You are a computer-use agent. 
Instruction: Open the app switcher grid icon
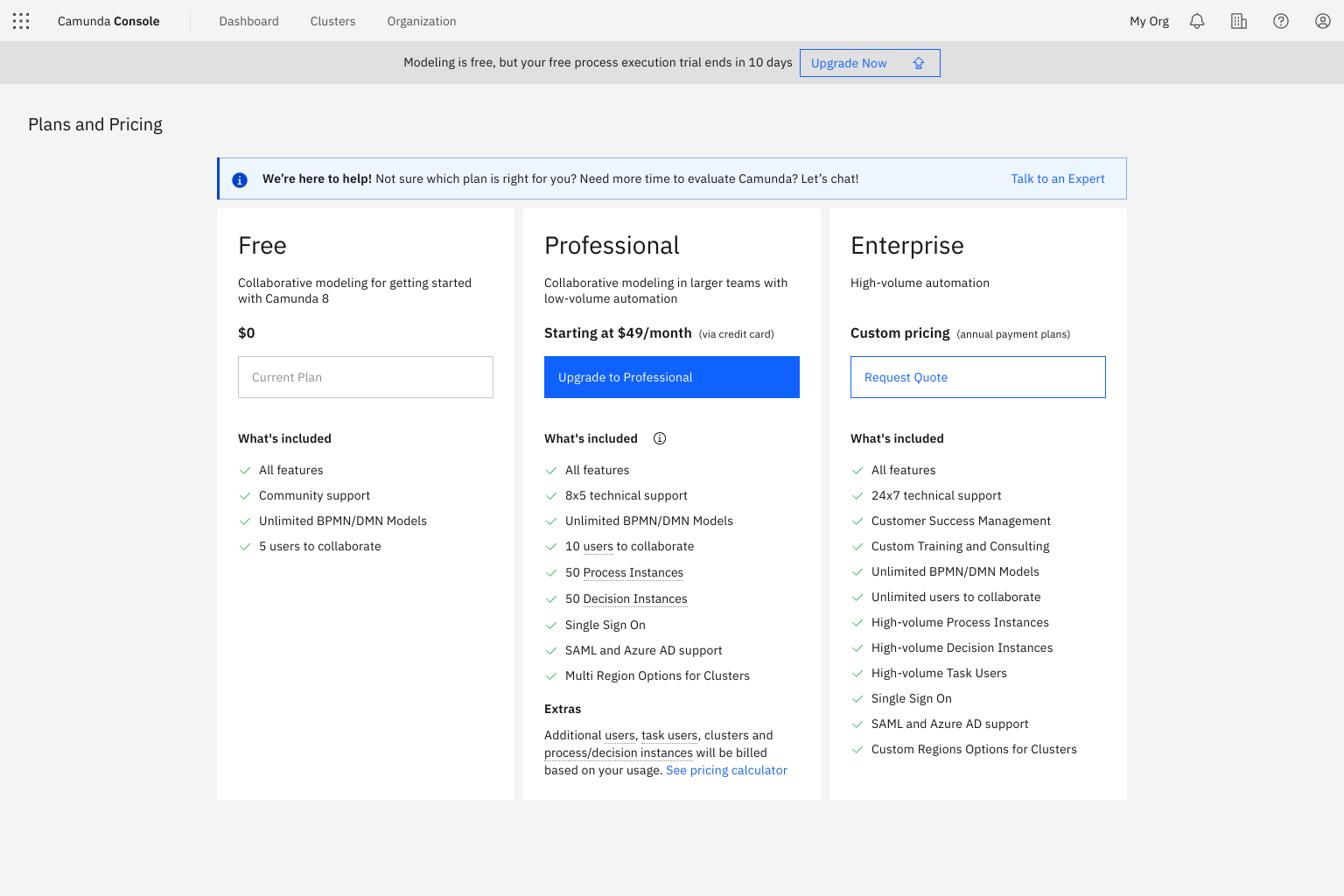click(x=21, y=21)
